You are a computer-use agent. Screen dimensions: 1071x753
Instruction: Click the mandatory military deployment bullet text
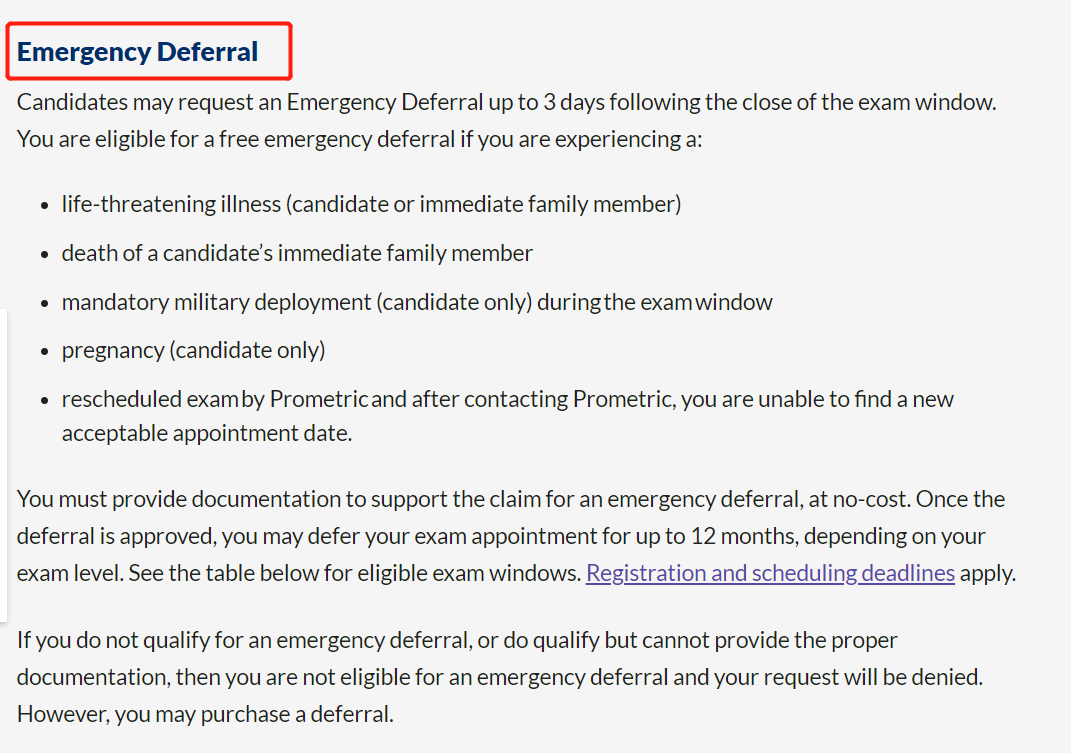417,302
